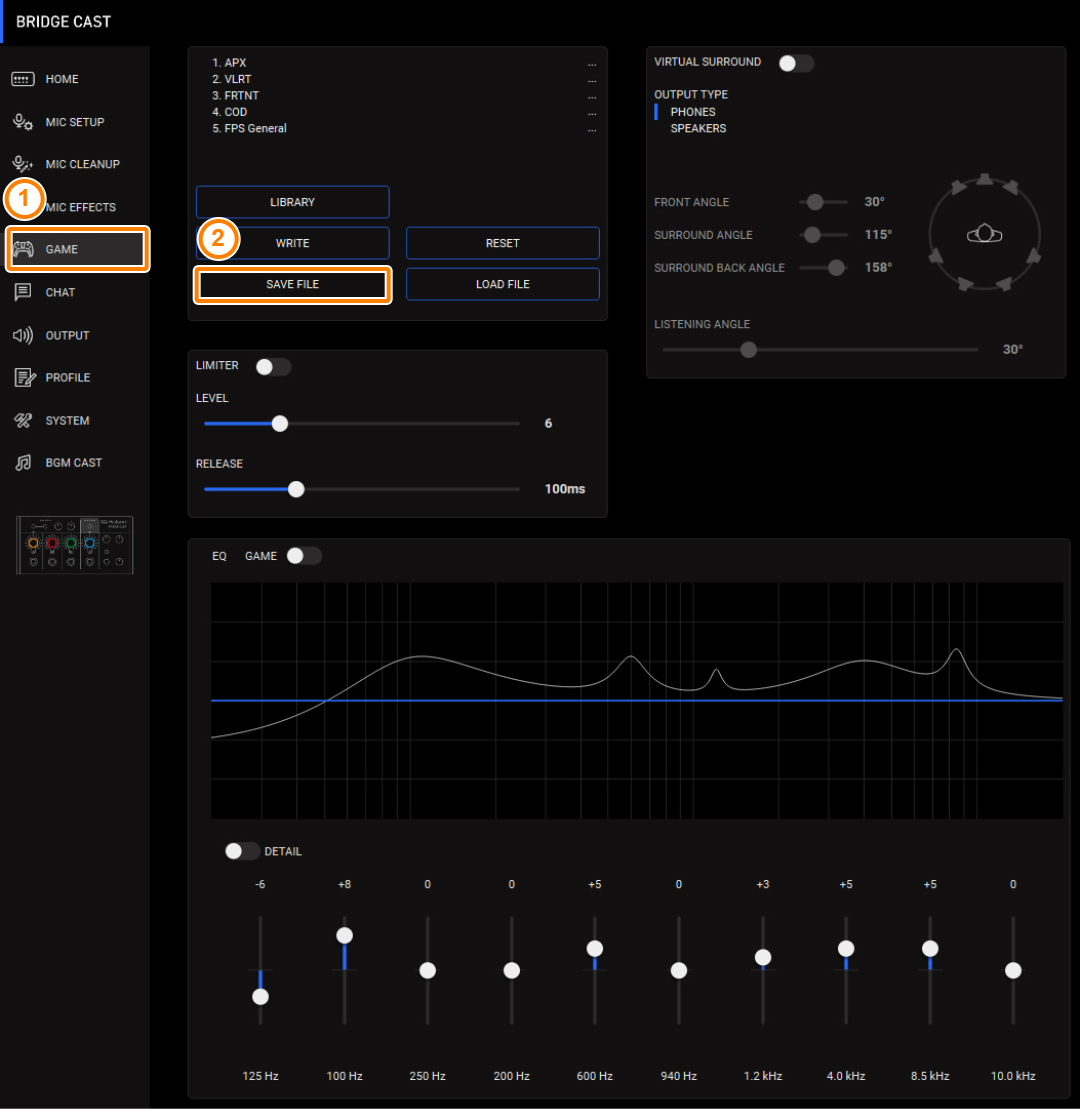Click the Mic Cleanup sparkle microphone icon
This screenshot has height=1112, width=1082.
[x=23, y=165]
